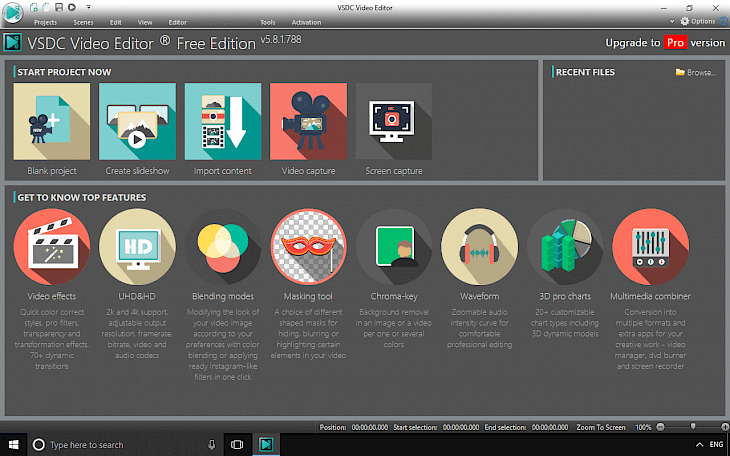Click the zoom in plus button

[x=725, y=427]
